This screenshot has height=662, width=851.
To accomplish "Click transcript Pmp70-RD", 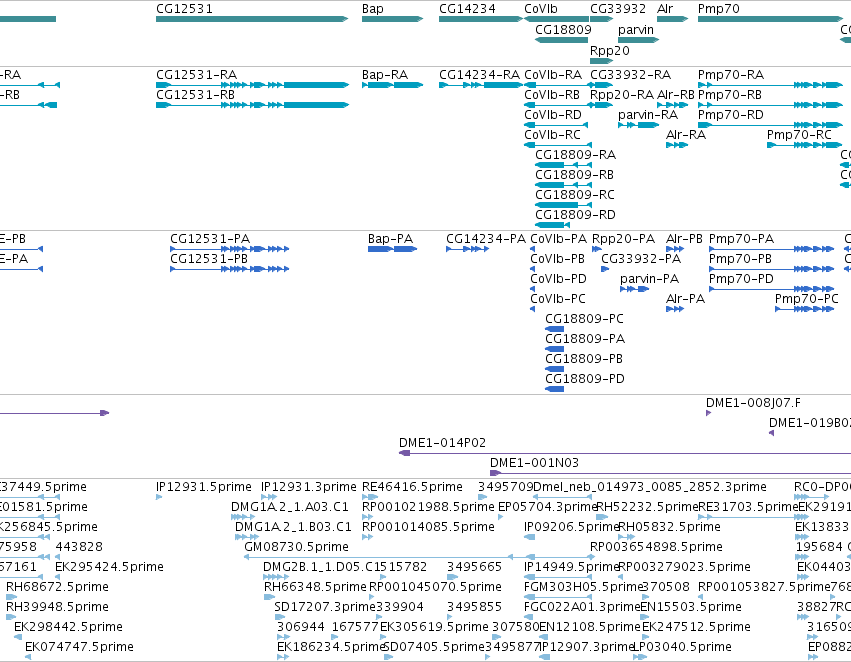I will tap(730, 114).
